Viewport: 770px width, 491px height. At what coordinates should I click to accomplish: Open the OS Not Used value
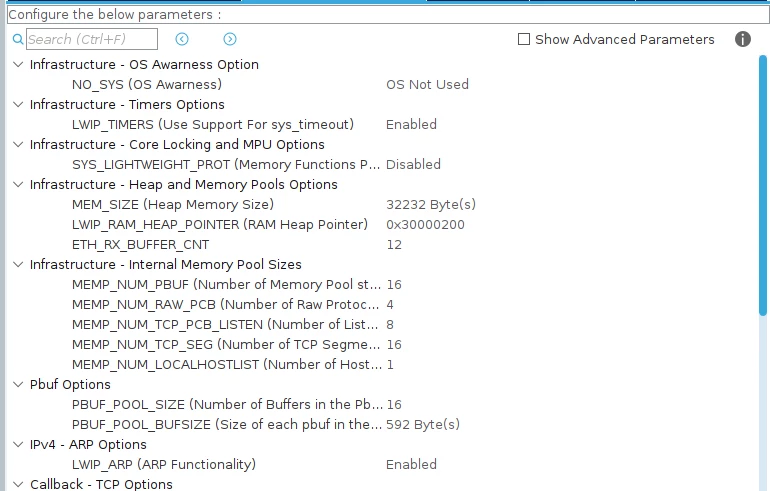427,84
